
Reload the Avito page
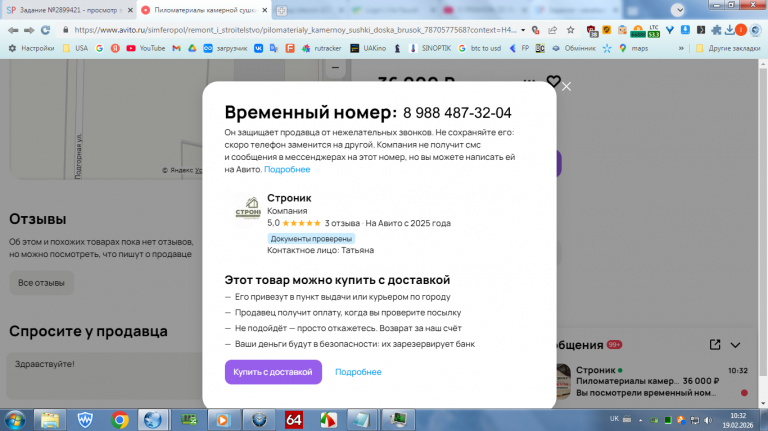pyautogui.click(x=46, y=30)
